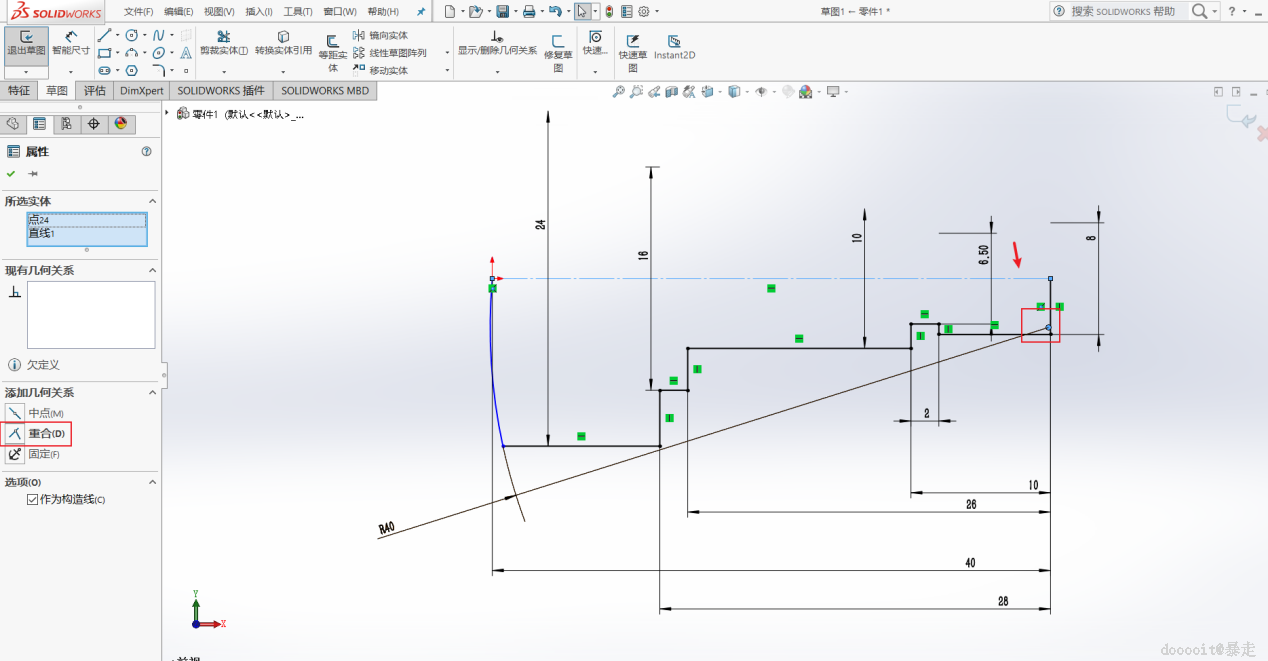The height and width of the screenshot is (661, 1268).
Task: Select the Smart Dimension (智能尺寸) tool
Action: pos(70,42)
